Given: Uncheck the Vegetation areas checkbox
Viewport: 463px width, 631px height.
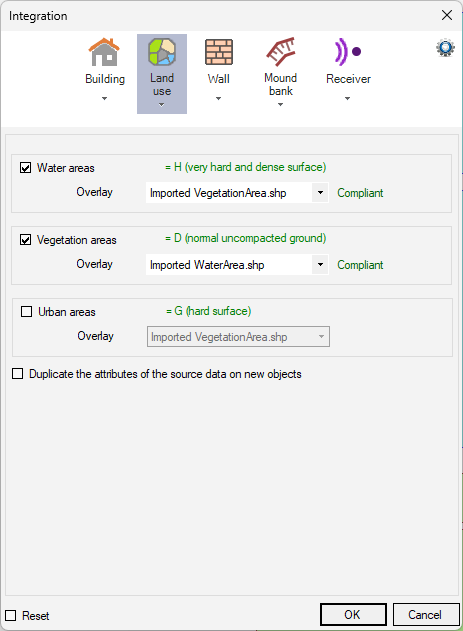Looking at the screenshot, I should coord(25,240).
